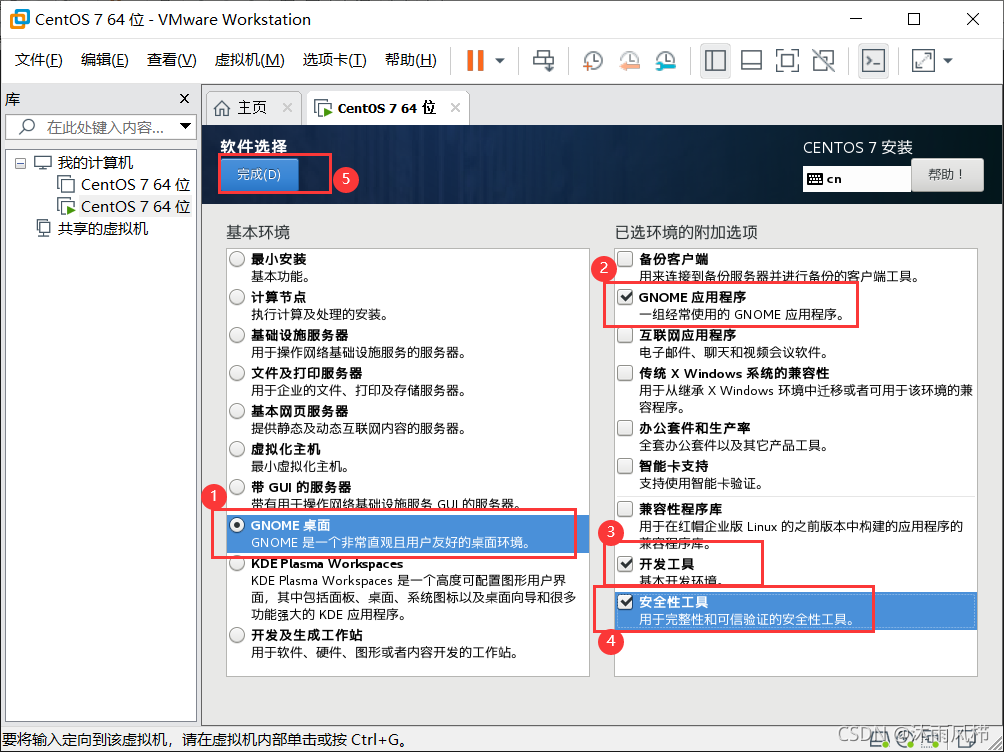Image resolution: width=1004 pixels, height=752 pixels.
Task: Open the power options dropdown arrow next to pause
Action: pyautogui.click(x=500, y=61)
